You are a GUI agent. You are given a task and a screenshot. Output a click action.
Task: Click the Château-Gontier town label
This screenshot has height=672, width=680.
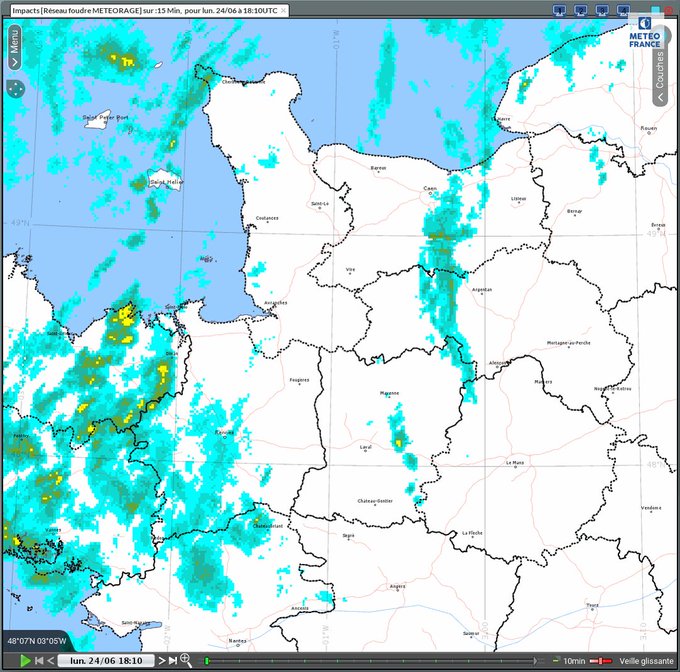tap(375, 501)
